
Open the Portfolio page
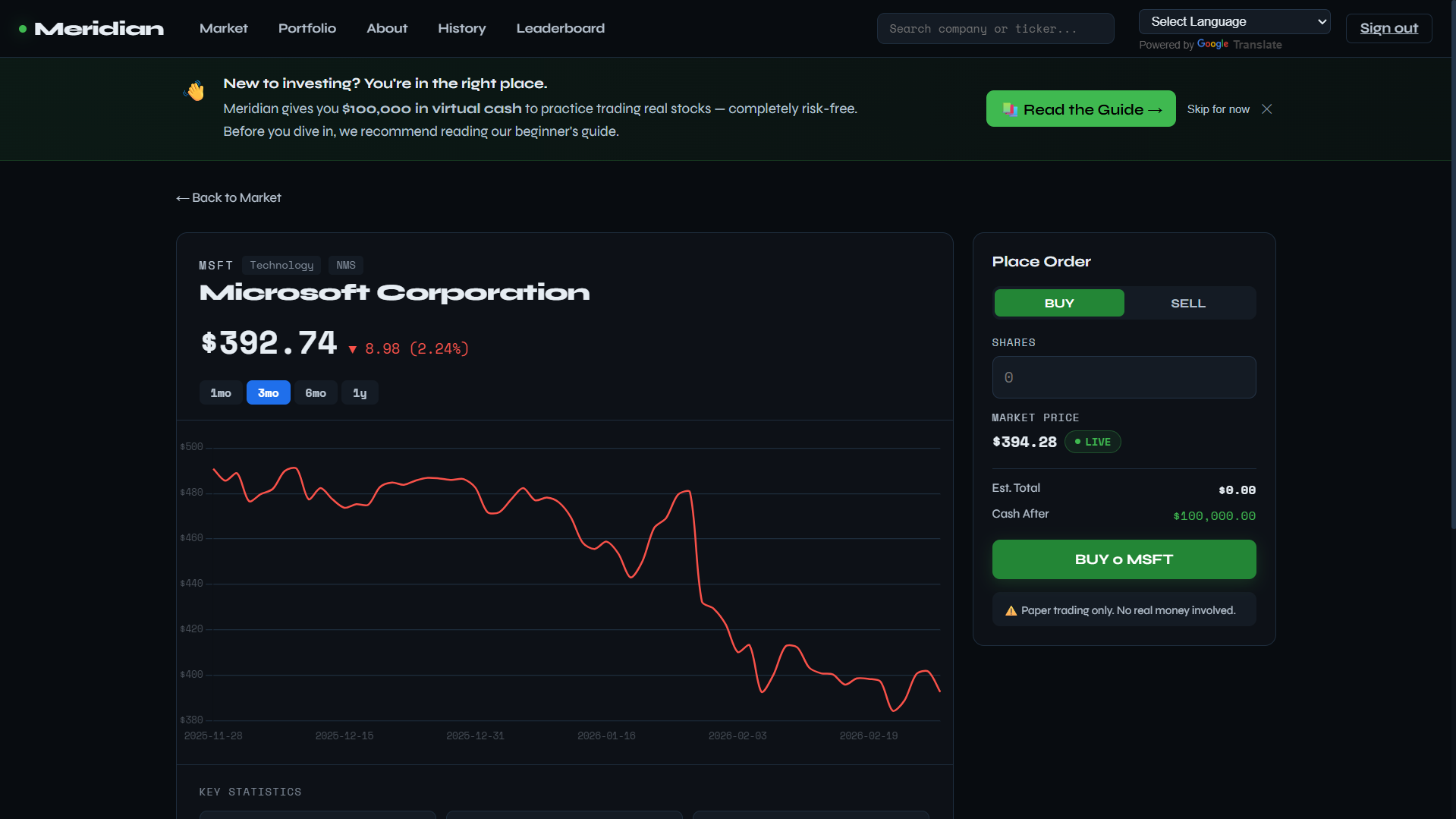(x=307, y=28)
